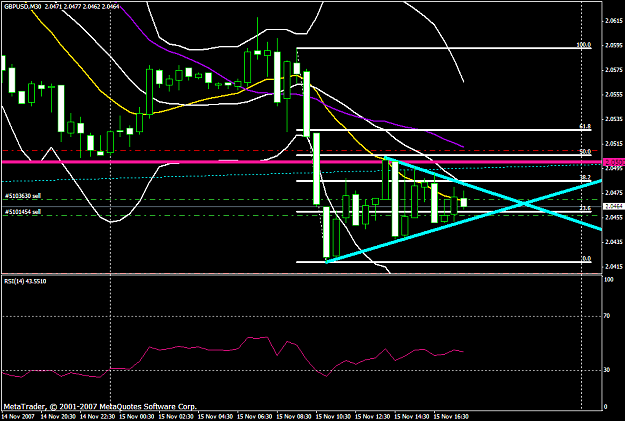The image size is (625, 421).
Task: Click the 2.0535 price axis label
Action: coord(614,119)
